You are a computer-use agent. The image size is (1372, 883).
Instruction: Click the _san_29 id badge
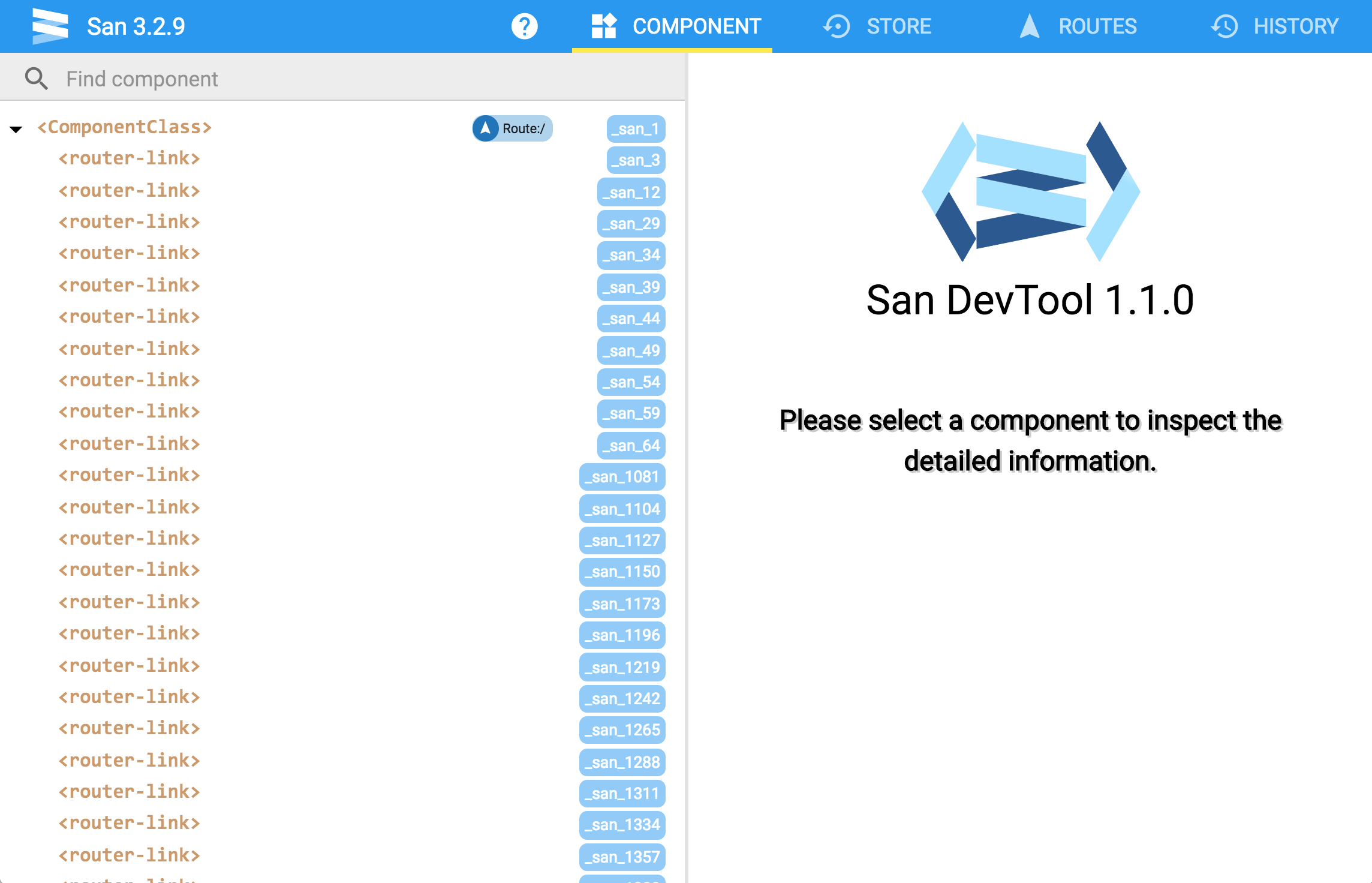tap(631, 224)
